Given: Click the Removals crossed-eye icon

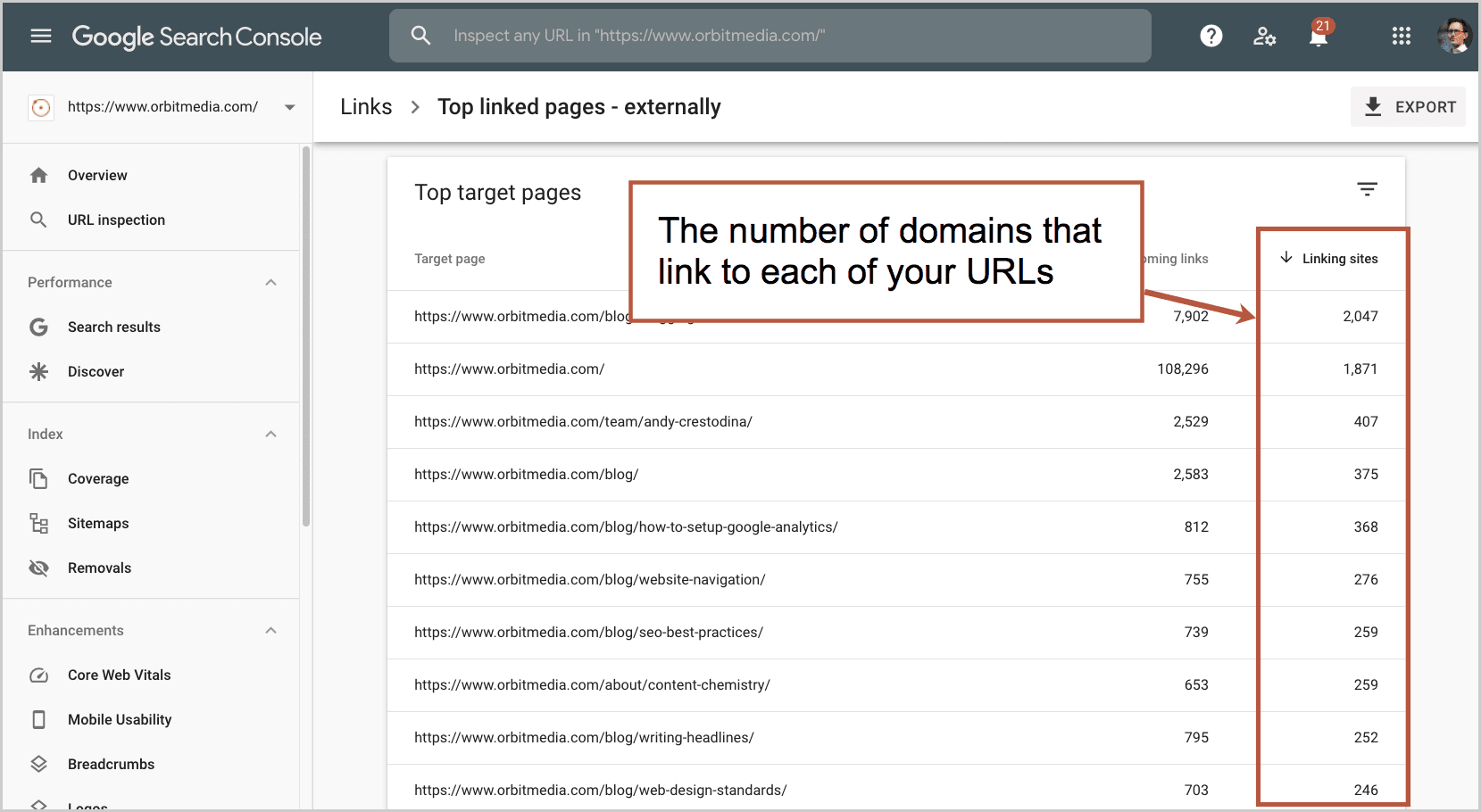Looking at the screenshot, I should (38, 568).
